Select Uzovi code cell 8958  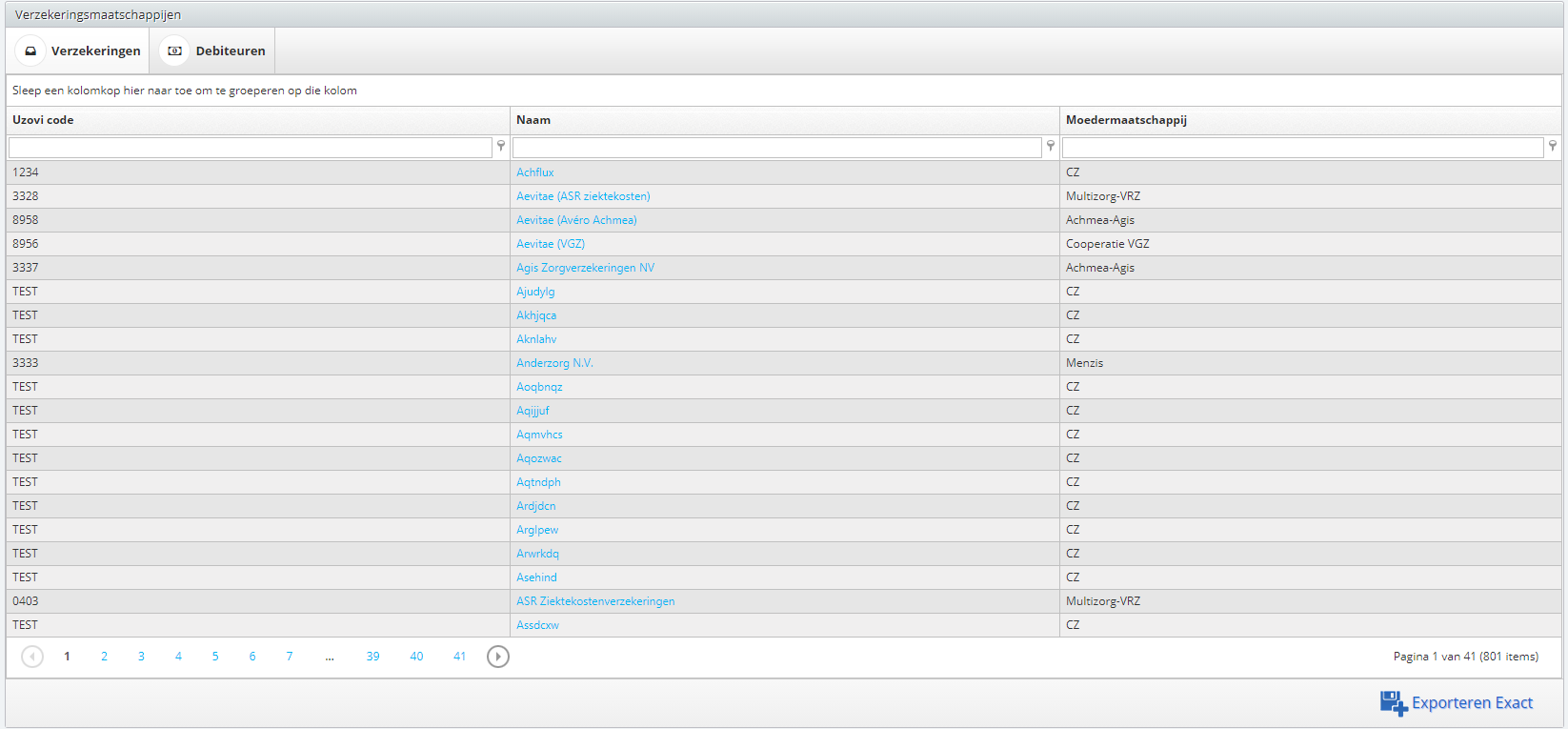(x=257, y=220)
